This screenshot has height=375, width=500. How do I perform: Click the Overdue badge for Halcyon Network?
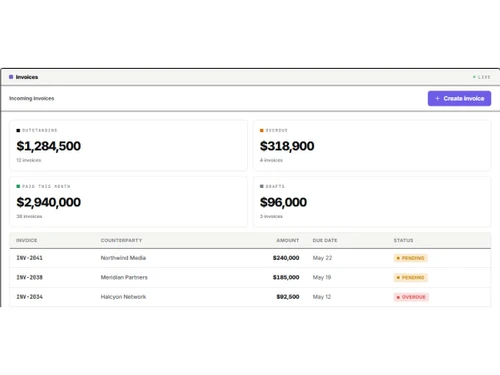[411, 297]
